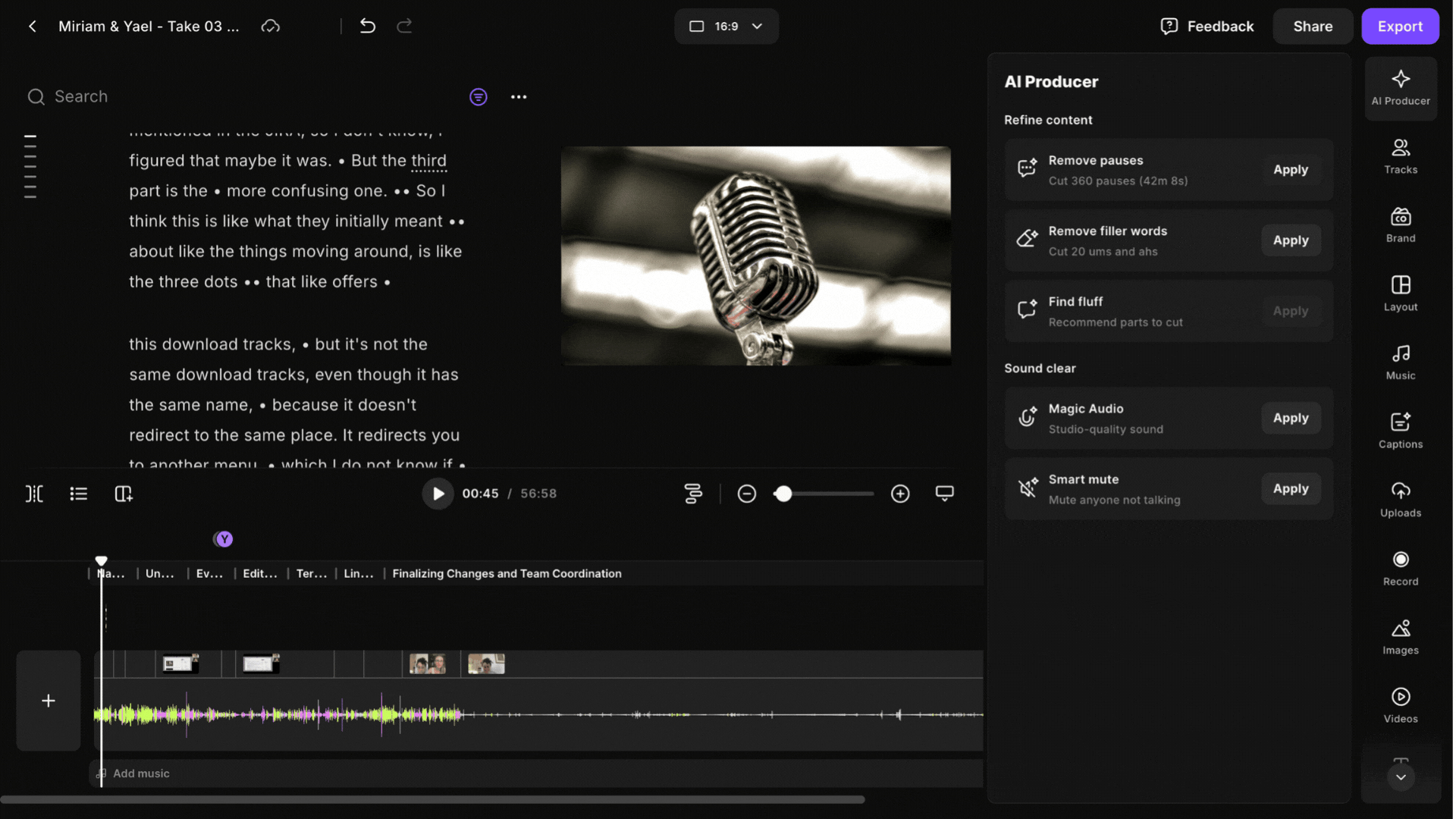Apply Magic Audio studio-quality sound

click(x=1291, y=418)
